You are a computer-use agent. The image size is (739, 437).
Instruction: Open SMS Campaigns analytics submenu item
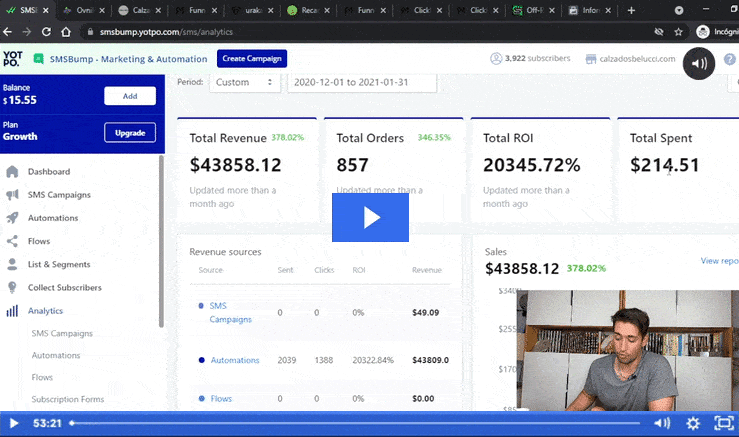(x=62, y=333)
